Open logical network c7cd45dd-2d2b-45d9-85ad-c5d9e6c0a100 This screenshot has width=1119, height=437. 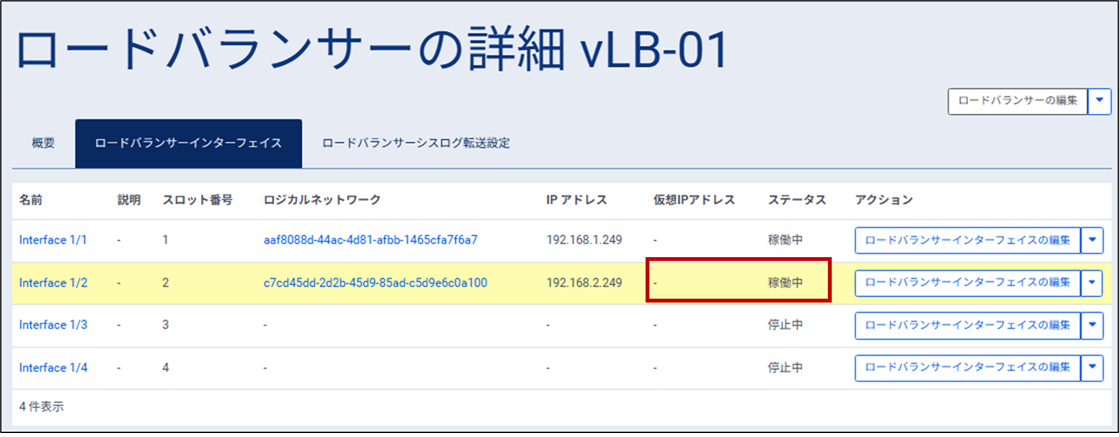pos(375,283)
